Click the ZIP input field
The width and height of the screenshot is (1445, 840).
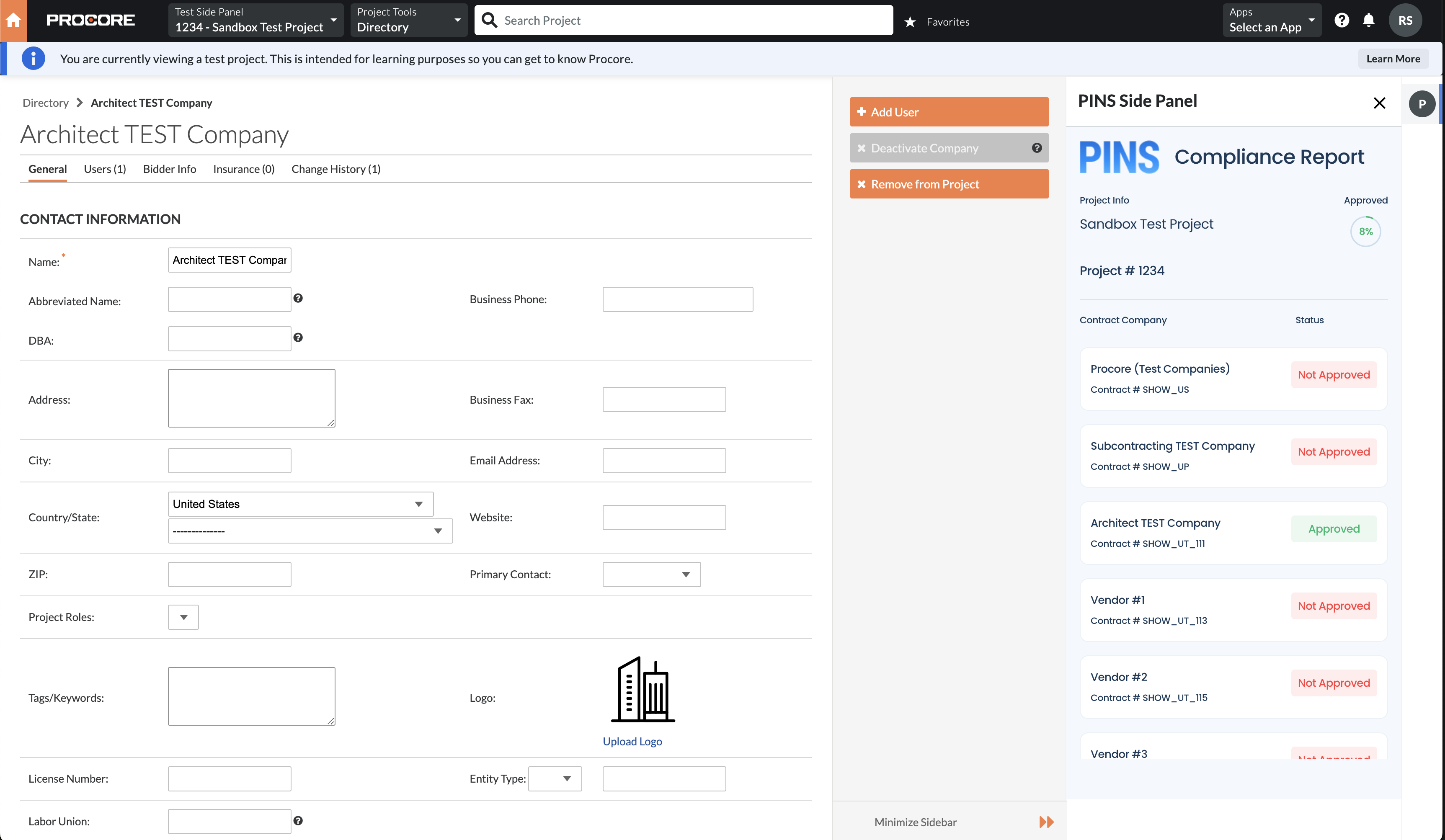point(230,575)
